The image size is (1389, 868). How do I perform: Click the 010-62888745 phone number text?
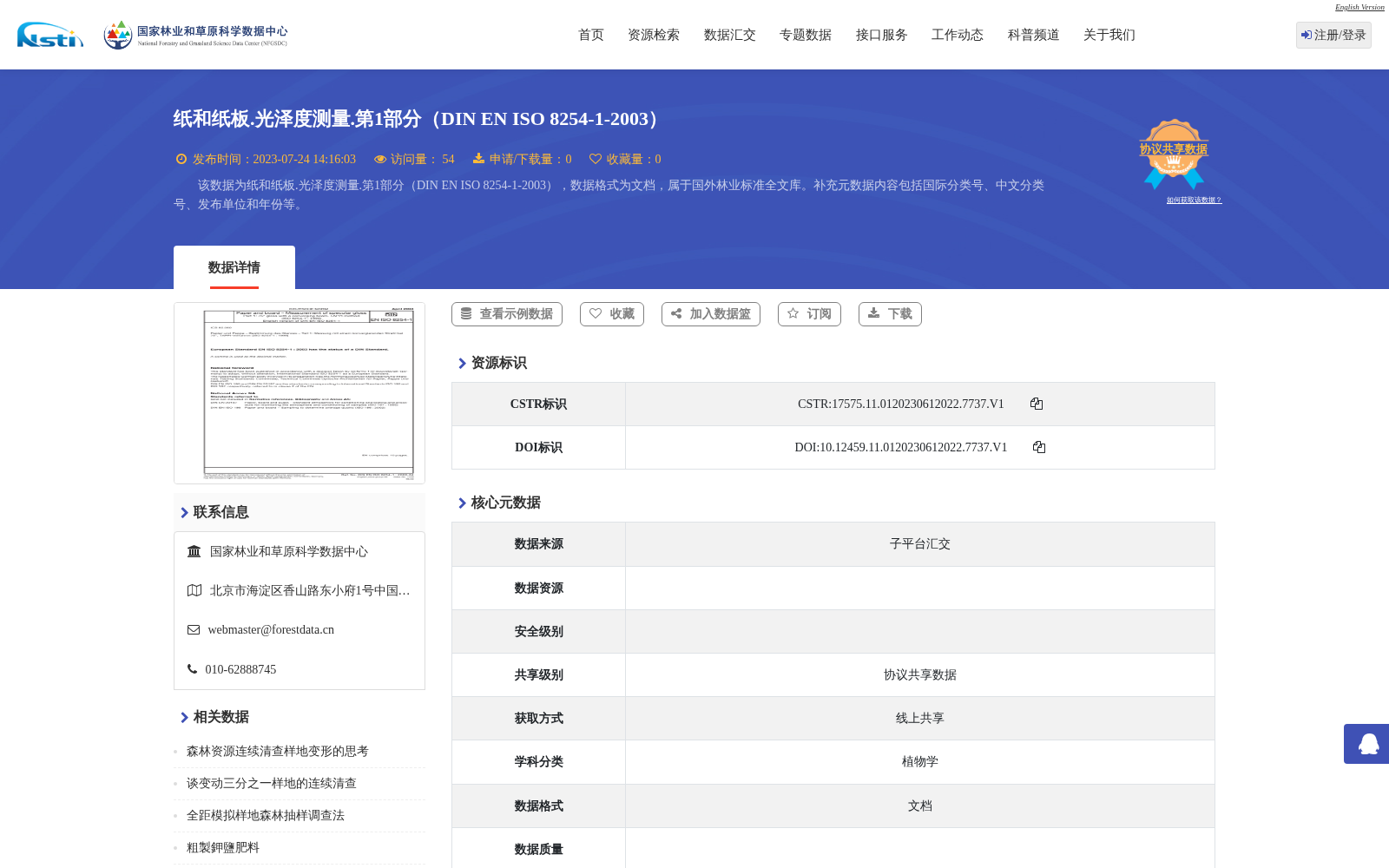(240, 669)
